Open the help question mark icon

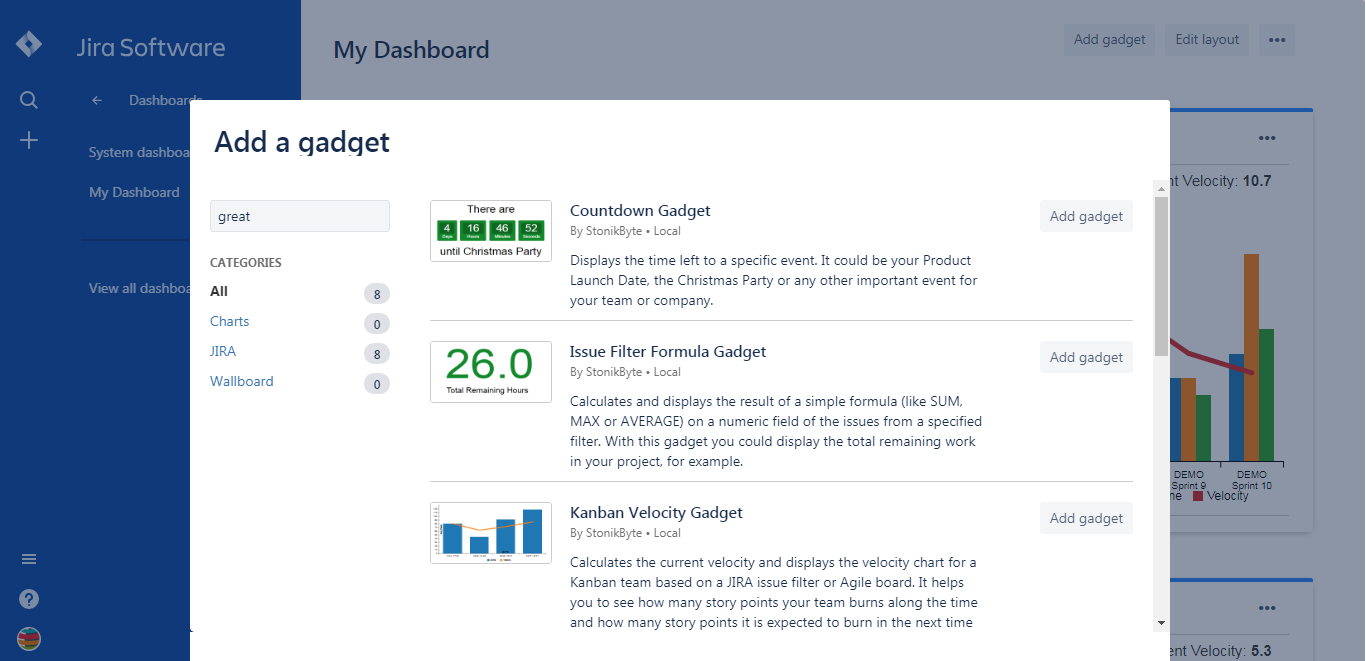coord(29,599)
